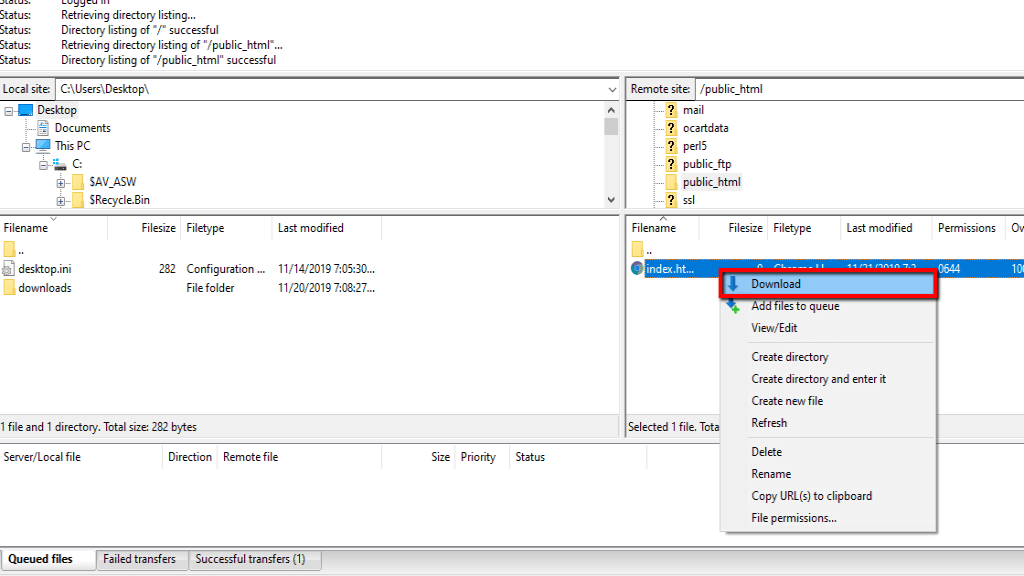
Task: Select the $AV_ASW folder icon
Action: click(x=78, y=182)
